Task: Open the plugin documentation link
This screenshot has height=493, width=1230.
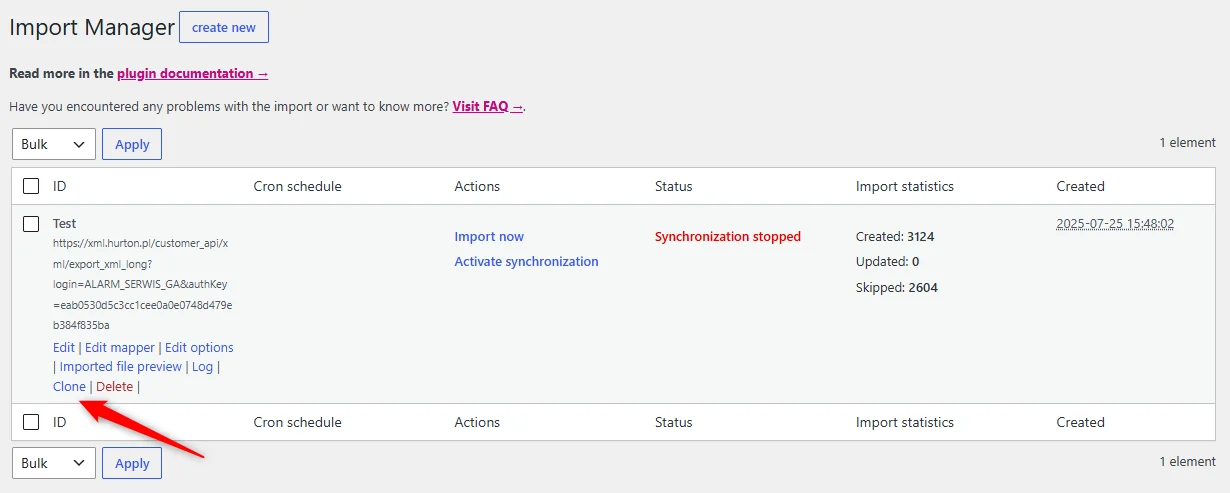Action: 193,73
